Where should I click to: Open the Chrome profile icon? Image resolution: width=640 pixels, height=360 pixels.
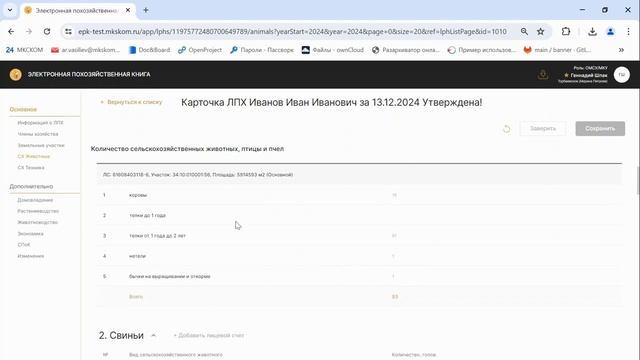611,31
